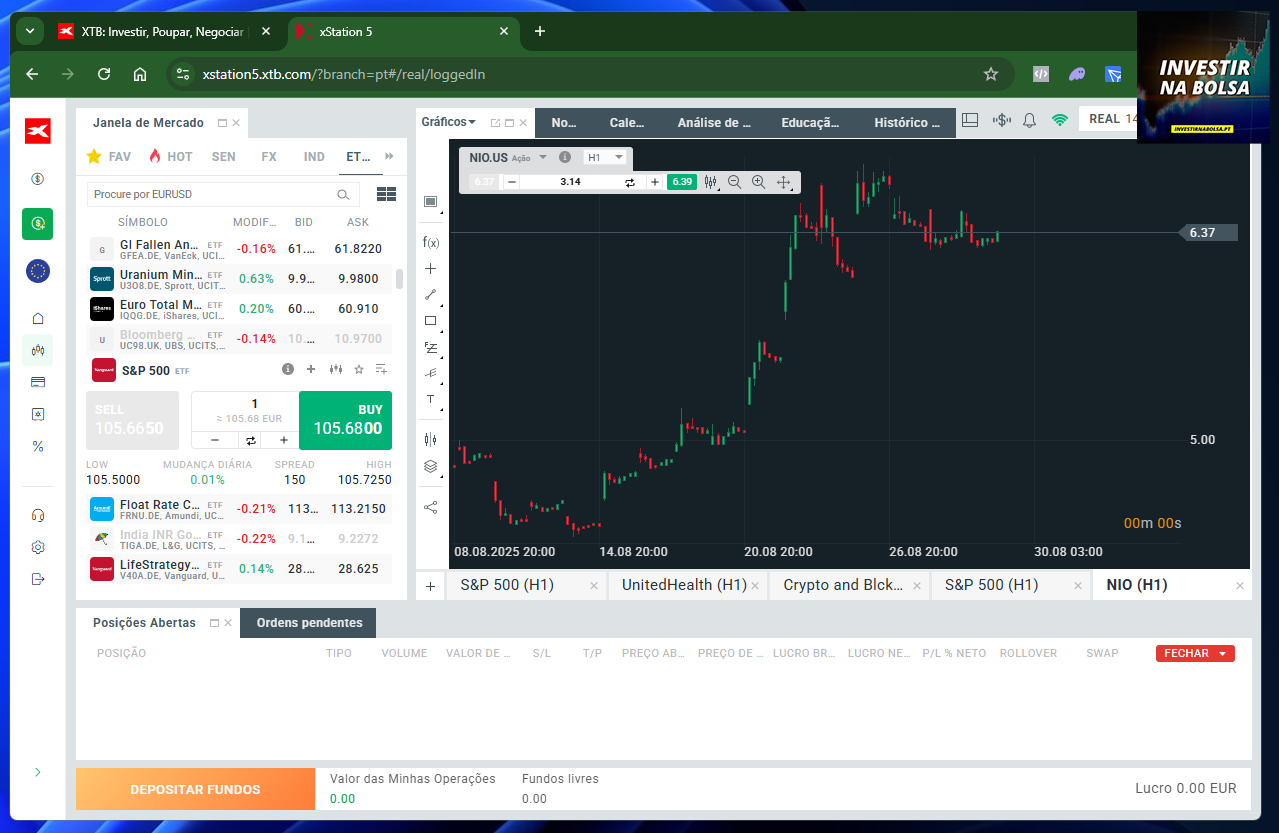This screenshot has height=833, width=1279.
Task: Click the logout icon in left sidebar
Action: click(38, 579)
